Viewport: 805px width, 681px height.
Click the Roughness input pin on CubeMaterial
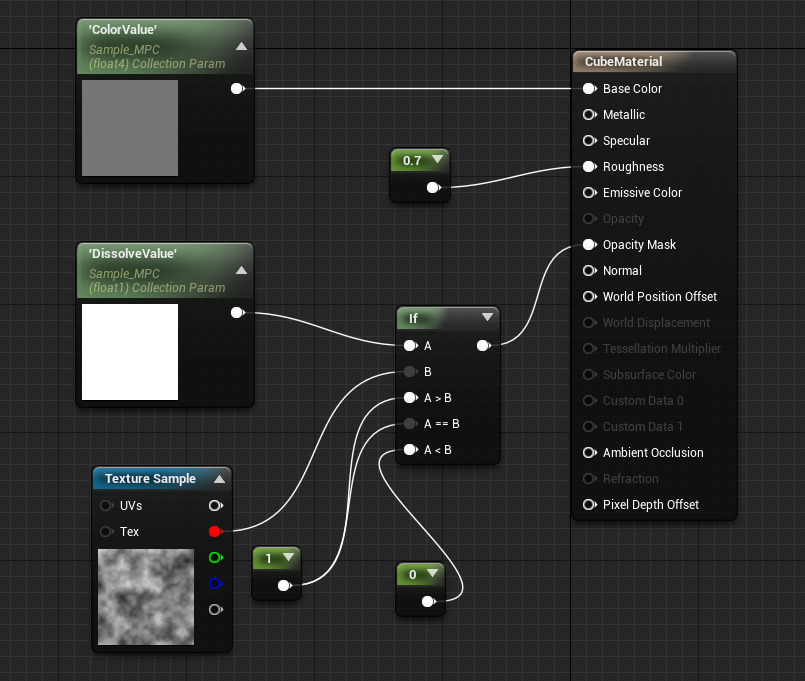click(x=589, y=167)
